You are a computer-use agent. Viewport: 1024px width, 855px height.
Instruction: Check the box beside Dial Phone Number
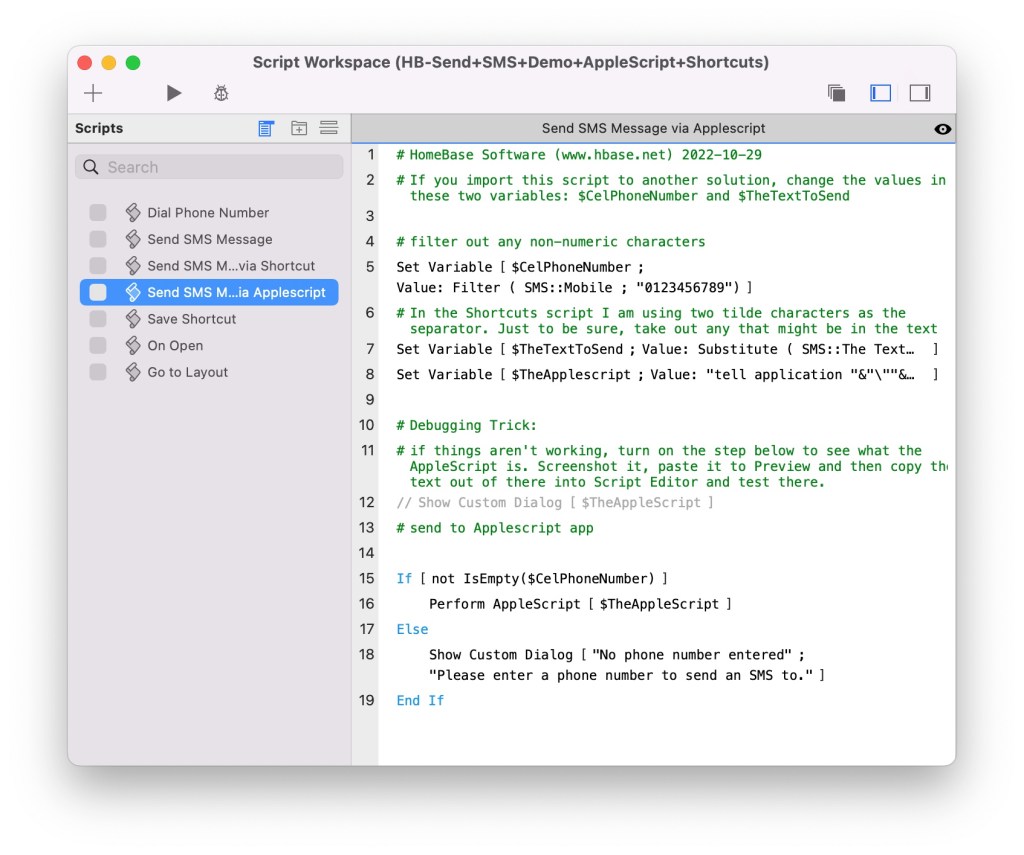(x=98, y=212)
